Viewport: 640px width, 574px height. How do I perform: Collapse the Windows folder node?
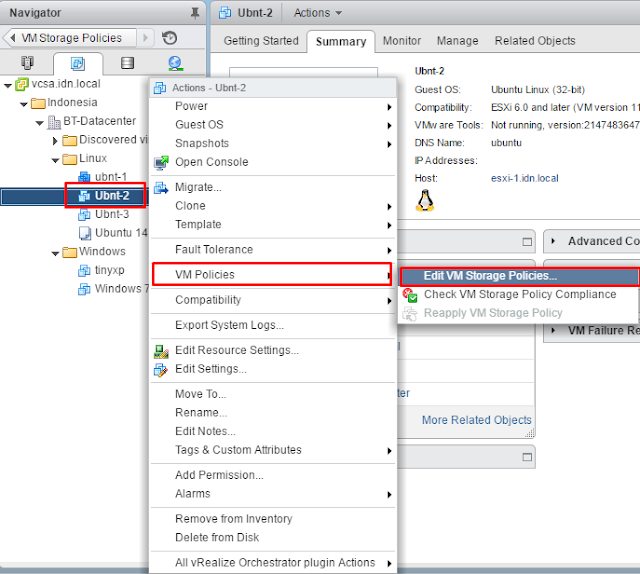point(56,254)
